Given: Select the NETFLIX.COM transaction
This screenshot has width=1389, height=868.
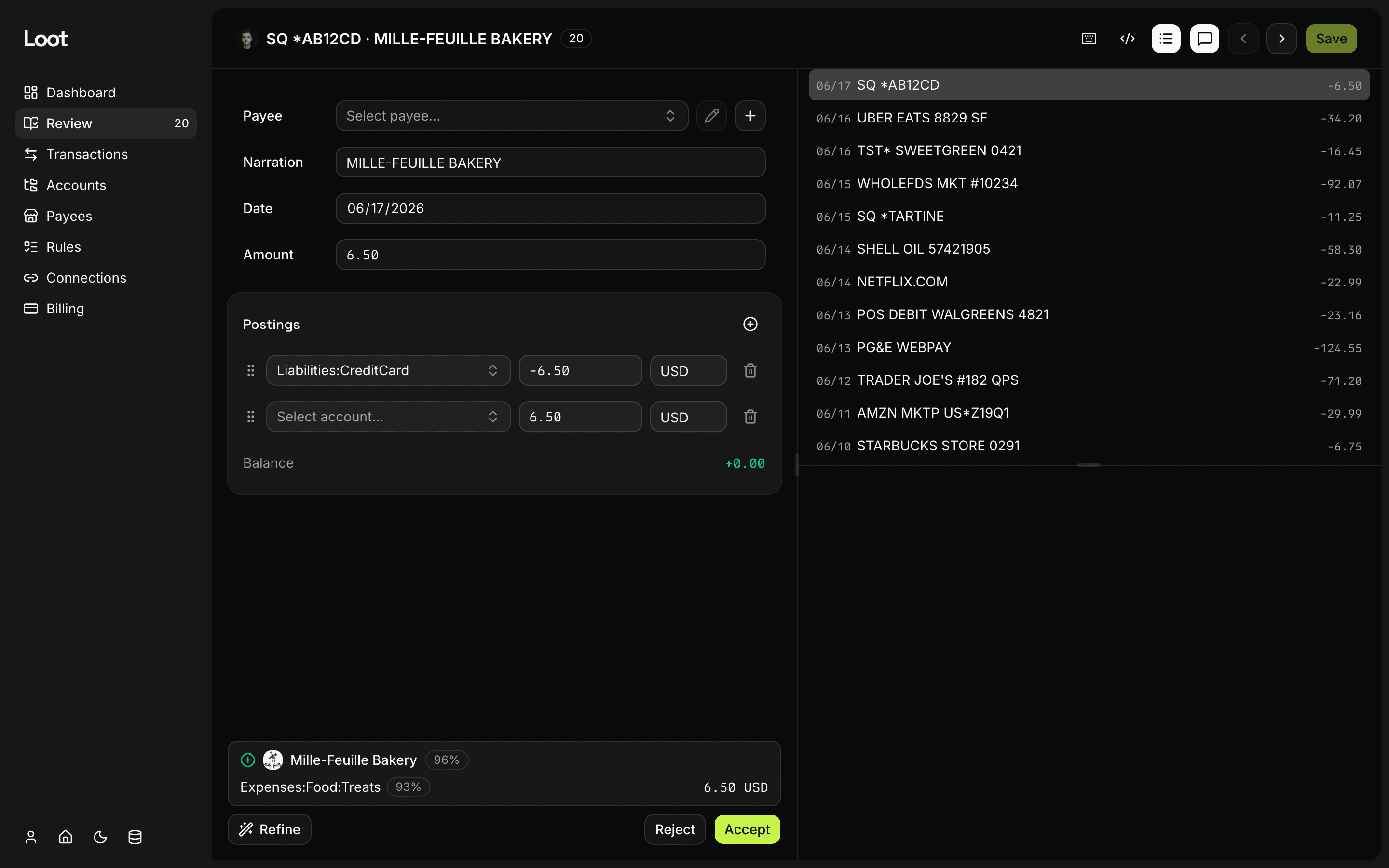Looking at the screenshot, I should 1089,282.
